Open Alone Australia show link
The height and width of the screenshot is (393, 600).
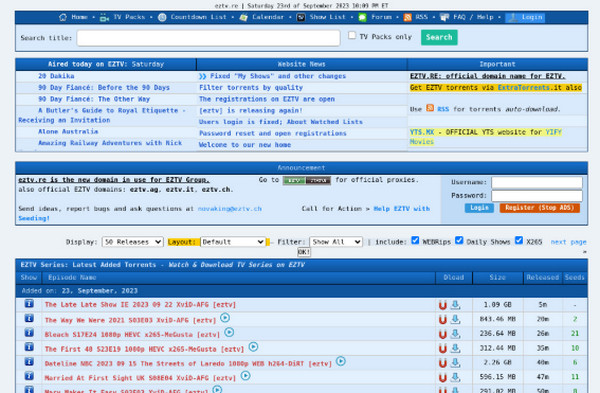(x=68, y=132)
